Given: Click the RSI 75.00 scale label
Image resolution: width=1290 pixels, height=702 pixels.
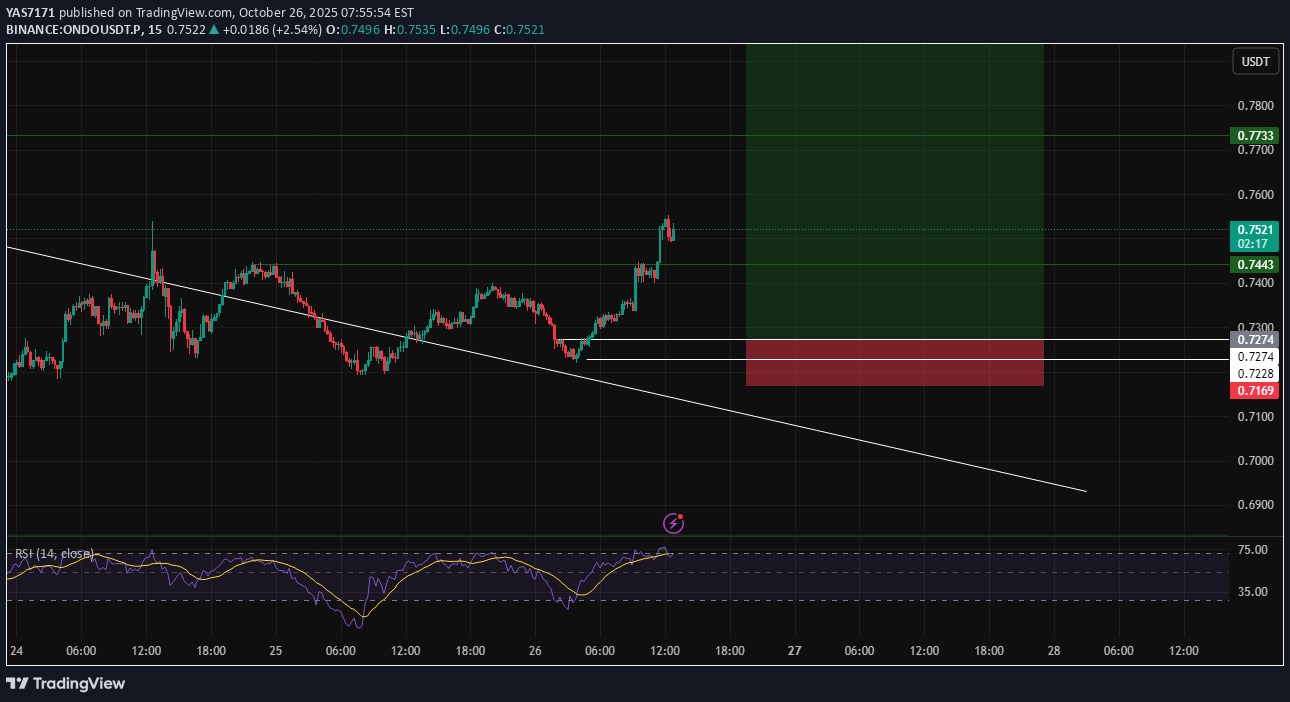Looking at the screenshot, I should pos(1253,550).
